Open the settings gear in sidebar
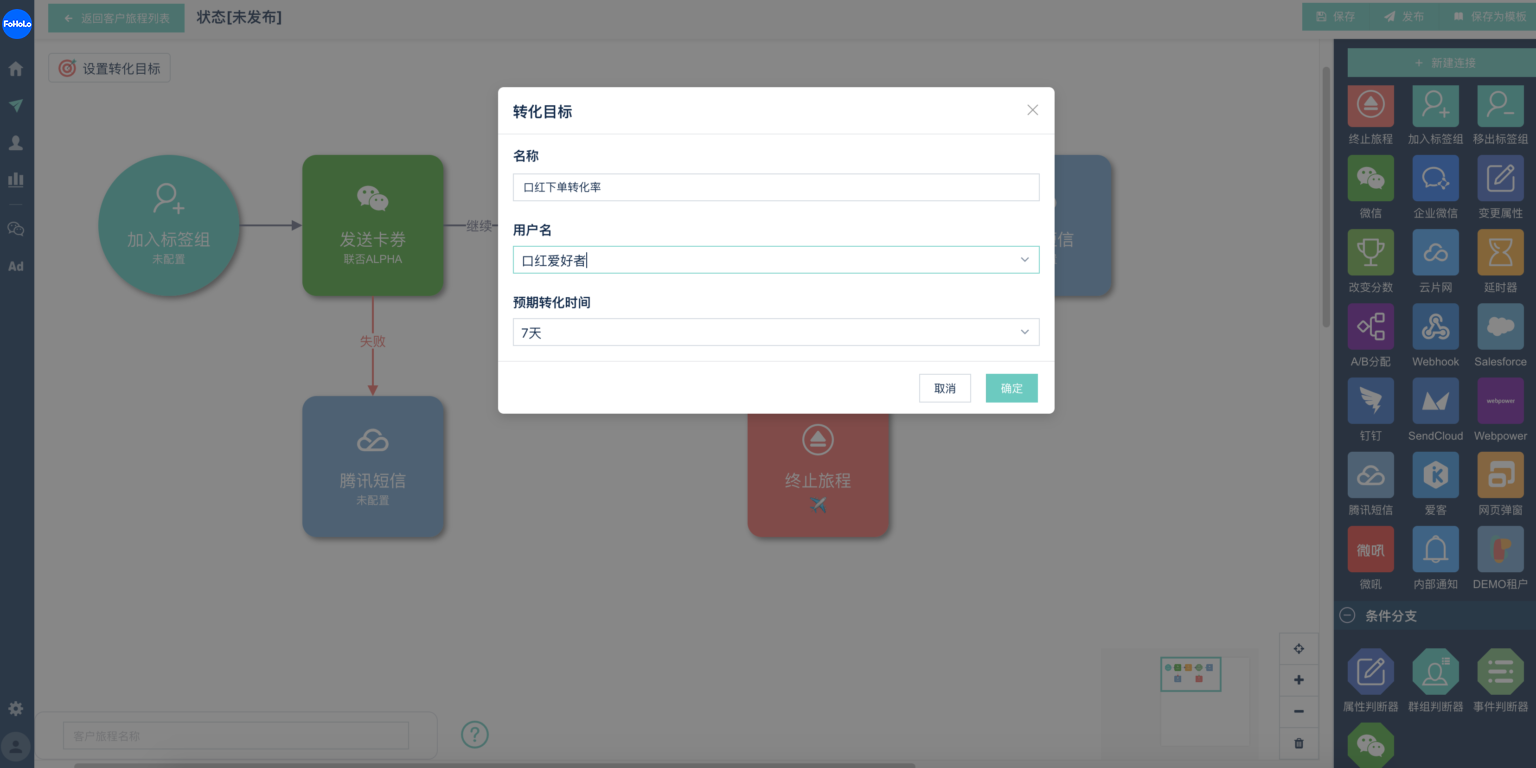1536x768 pixels. (x=16, y=708)
